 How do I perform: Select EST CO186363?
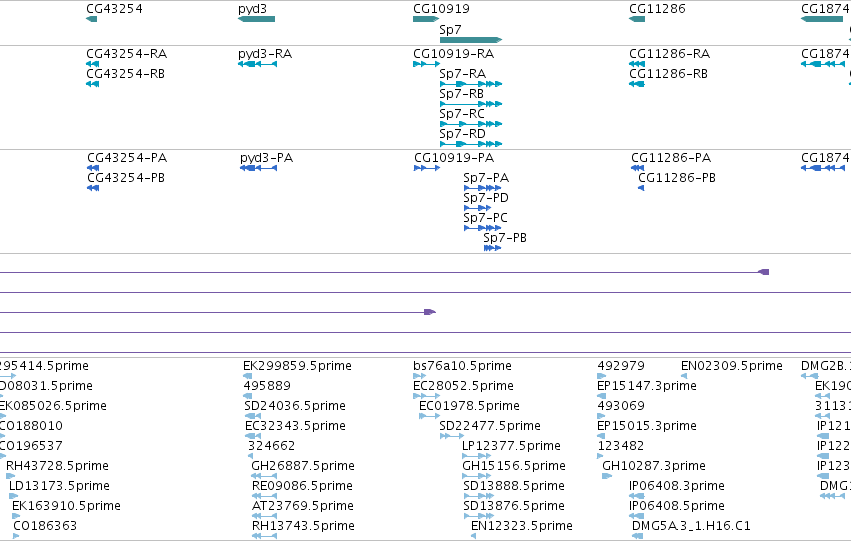(45, 526)
